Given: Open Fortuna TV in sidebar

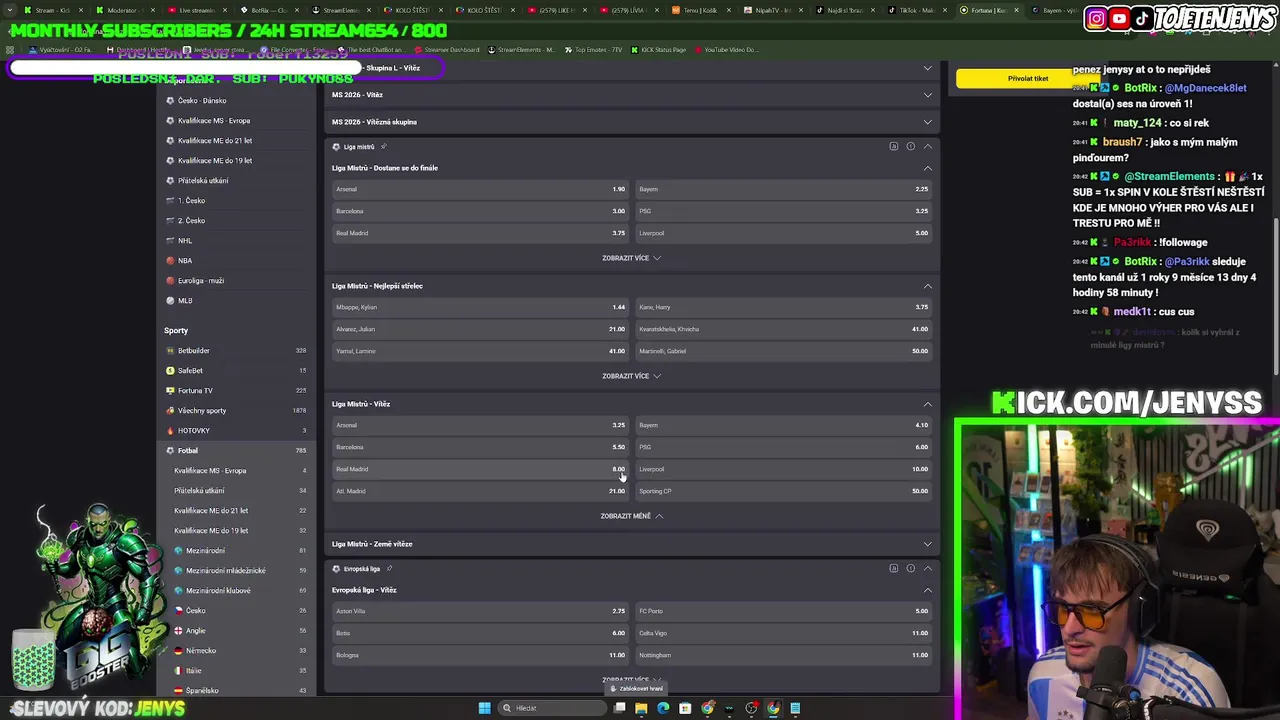Looking at the screenshot, I should [x=236, y=391].
